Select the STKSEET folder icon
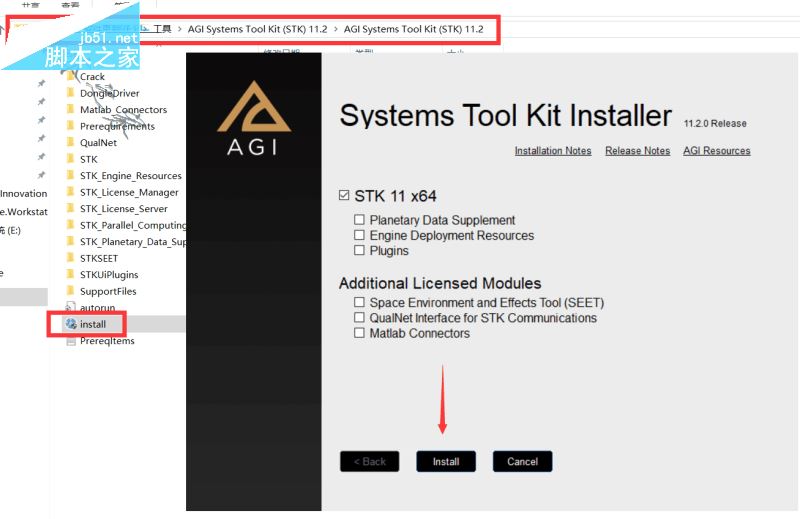The height and width of the screenshot is (519, 800). point(71,258)
